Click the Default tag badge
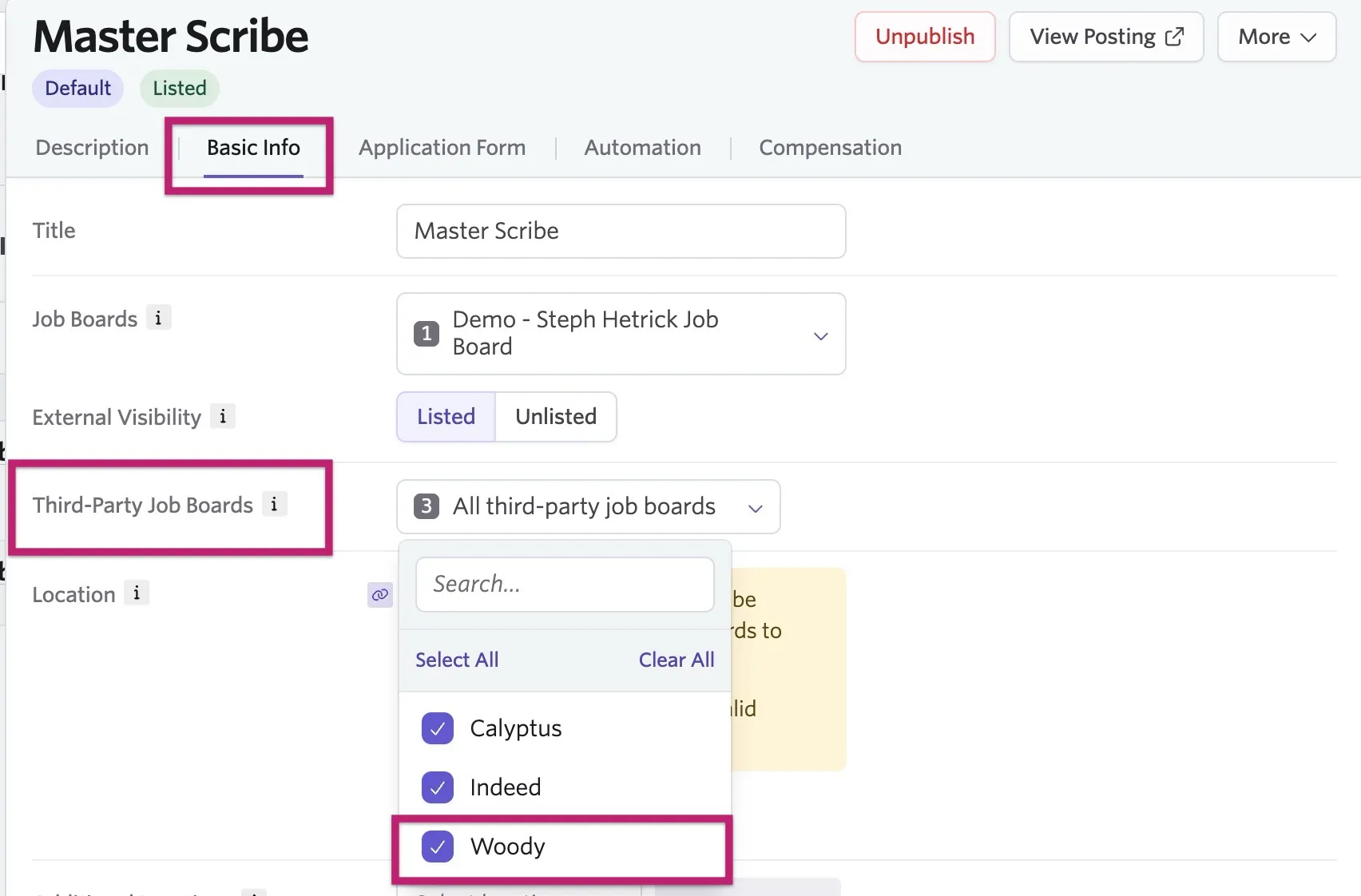 [x=77, y=88]
